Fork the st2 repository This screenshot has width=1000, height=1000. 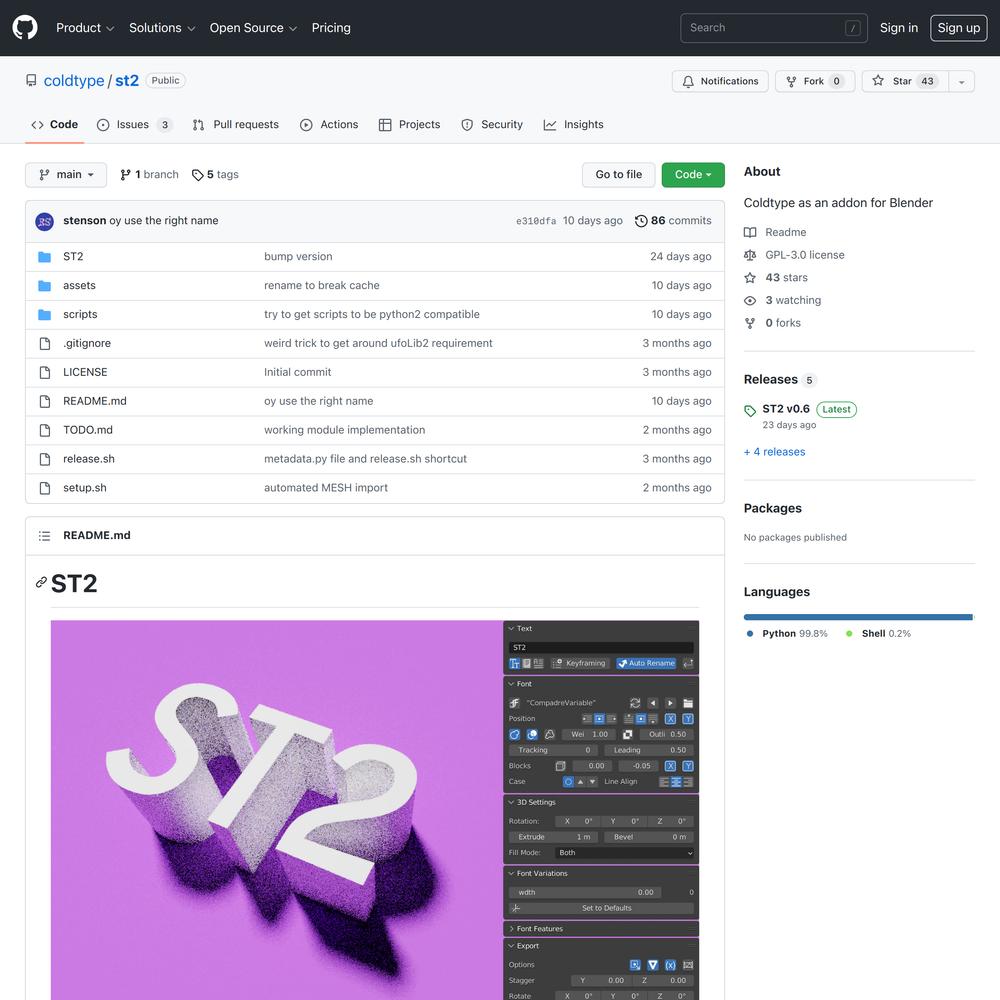pos(815,81)
